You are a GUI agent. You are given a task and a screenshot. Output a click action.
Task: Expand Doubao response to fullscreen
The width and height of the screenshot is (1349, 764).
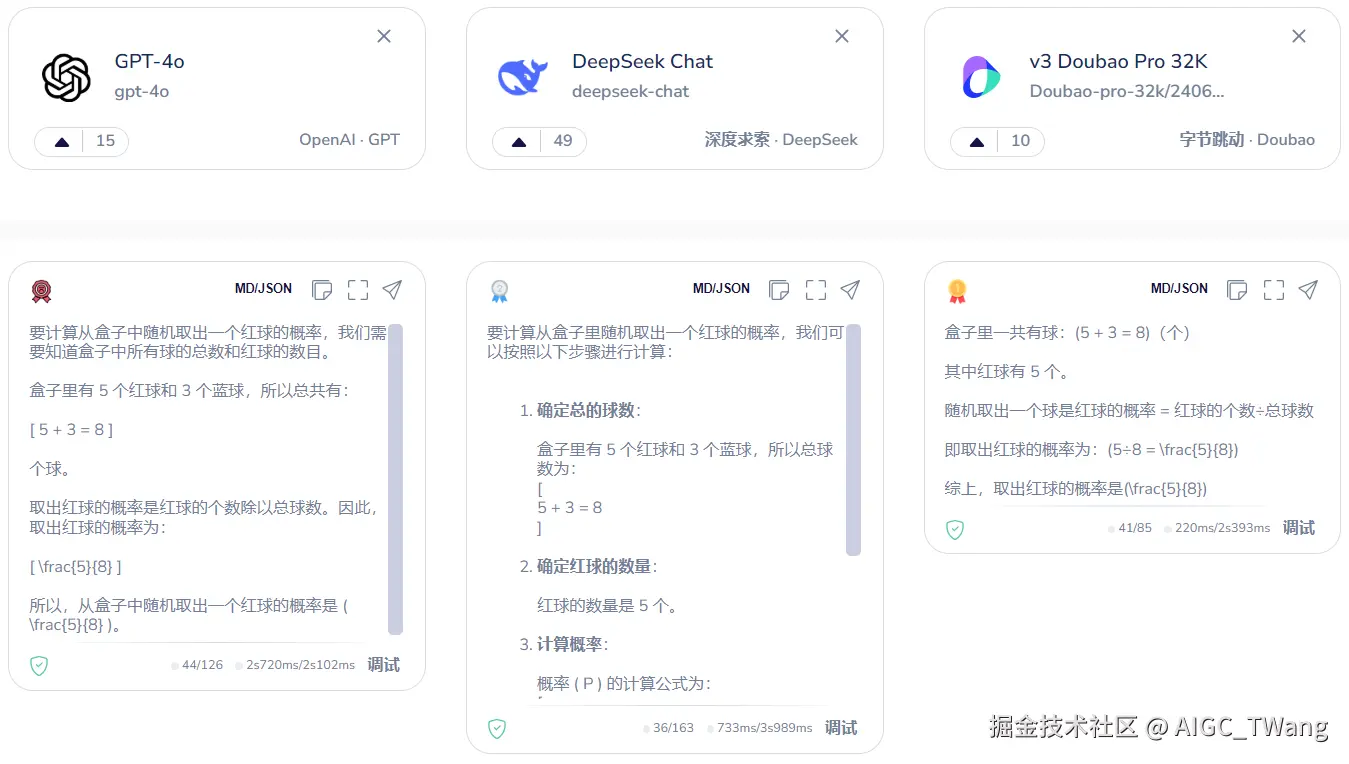pyautogui.click(x=1274, y=290)
